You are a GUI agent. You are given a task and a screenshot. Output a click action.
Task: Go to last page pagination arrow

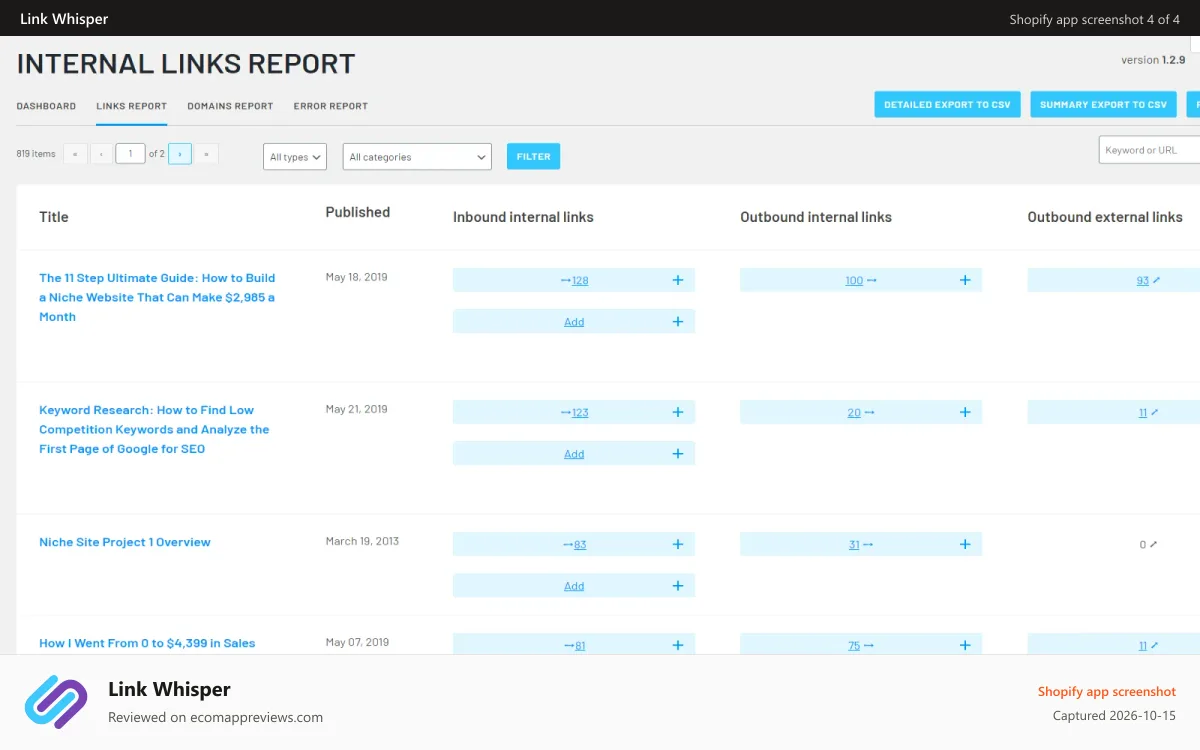pos(206,154)
